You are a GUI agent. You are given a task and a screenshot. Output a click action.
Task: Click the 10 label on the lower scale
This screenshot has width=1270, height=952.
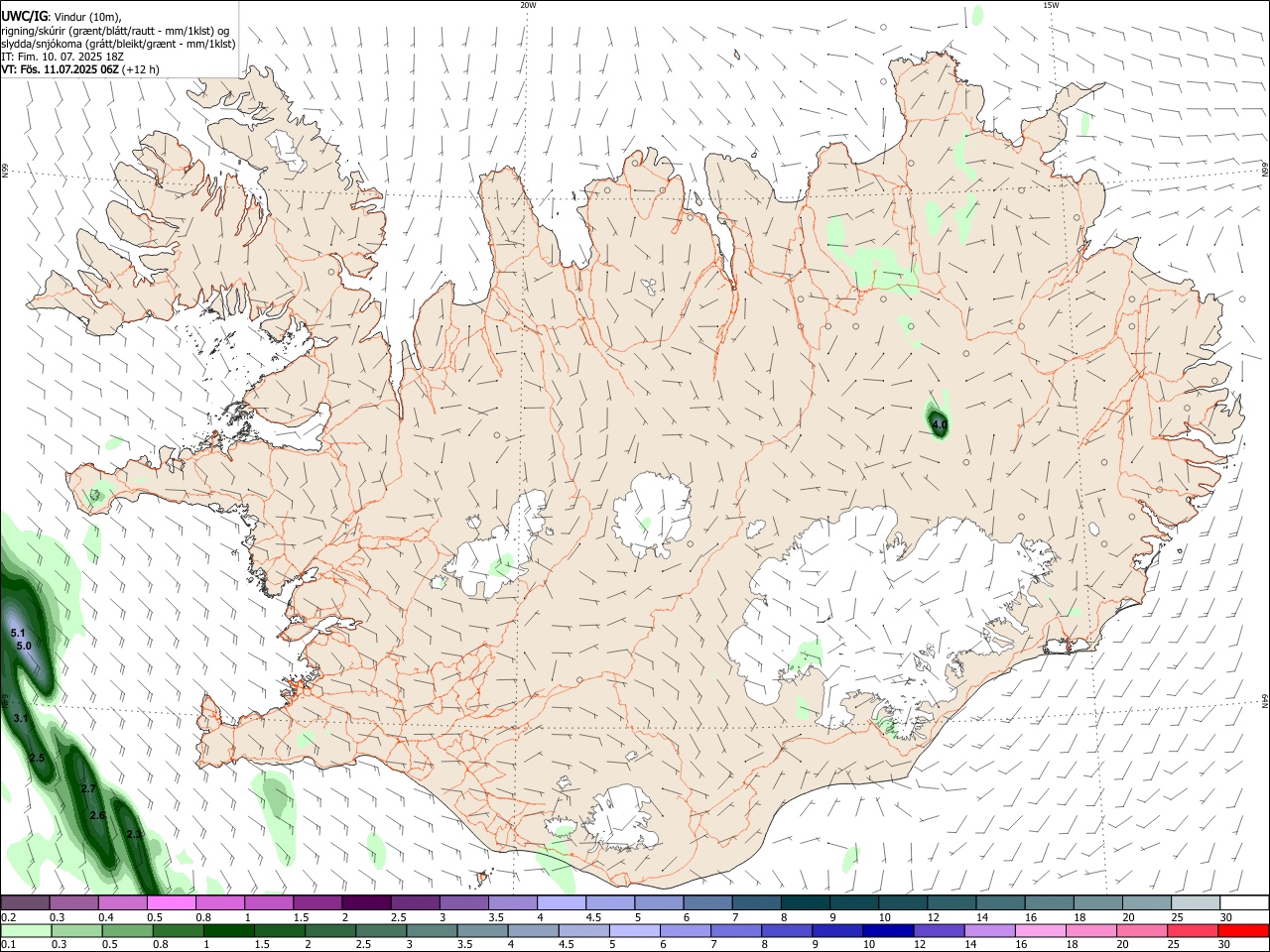(x=870, y=945)
